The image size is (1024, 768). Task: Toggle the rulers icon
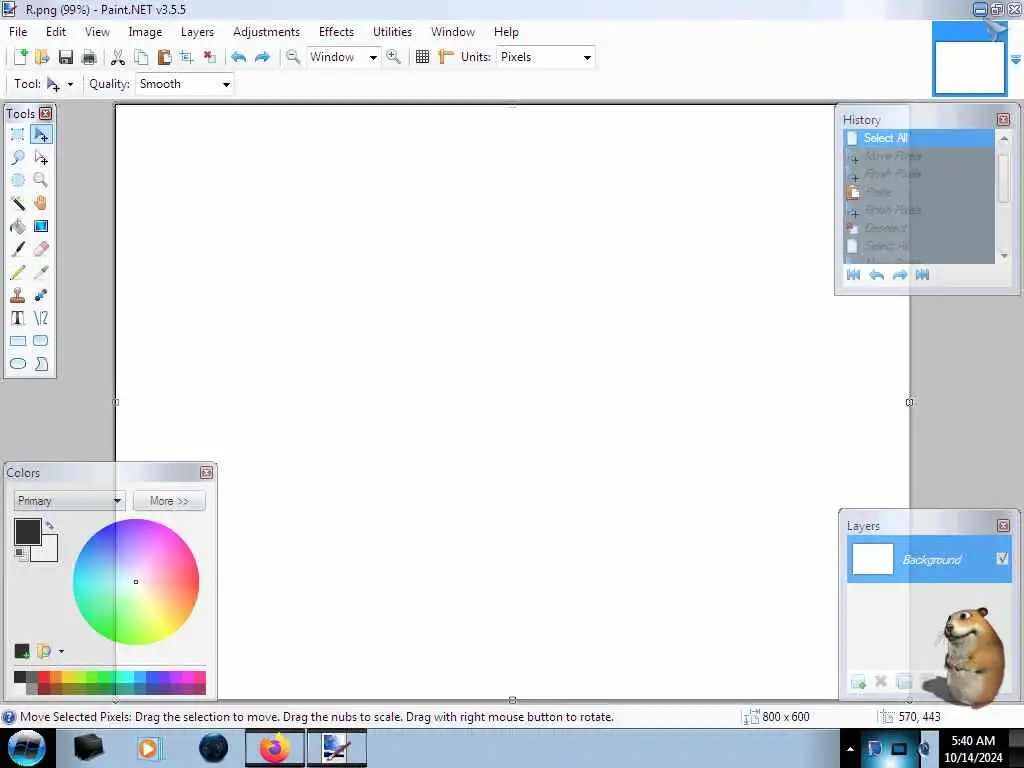point(445,57)
